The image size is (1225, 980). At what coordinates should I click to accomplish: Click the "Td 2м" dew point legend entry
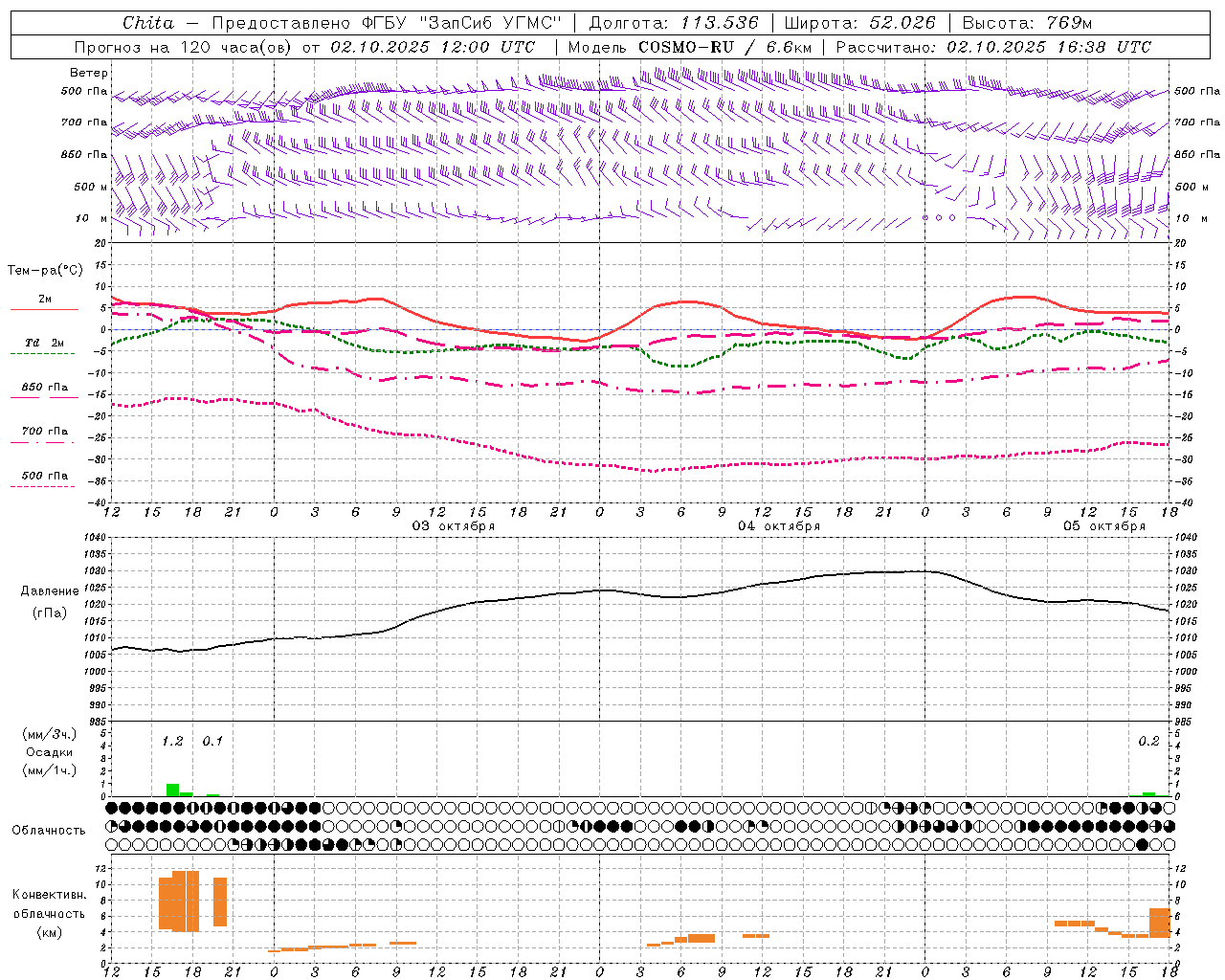(x=44, y=343)
